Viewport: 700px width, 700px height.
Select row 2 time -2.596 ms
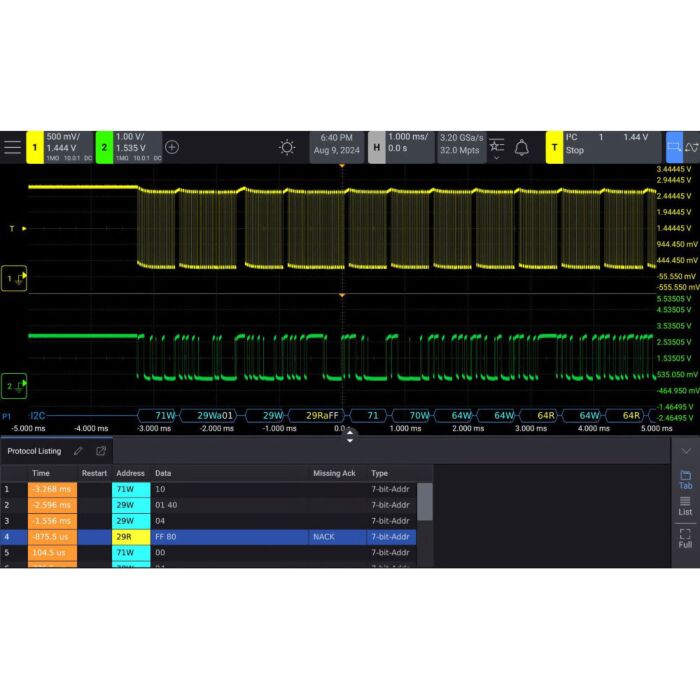[52, 505]
